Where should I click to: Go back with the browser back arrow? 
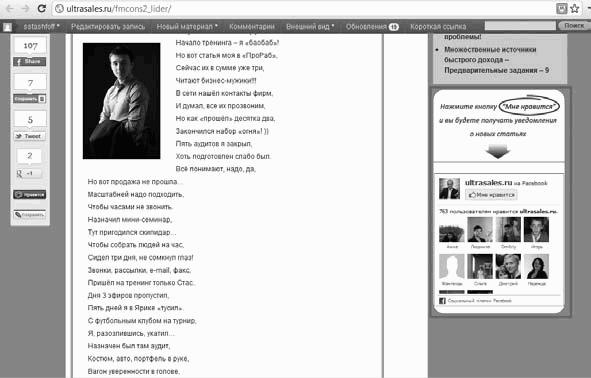point(10,8)
